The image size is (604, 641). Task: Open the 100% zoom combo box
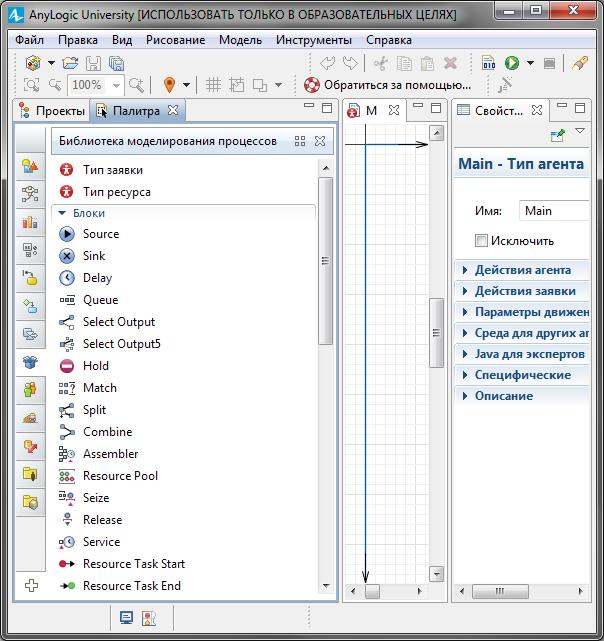[96, 85]
